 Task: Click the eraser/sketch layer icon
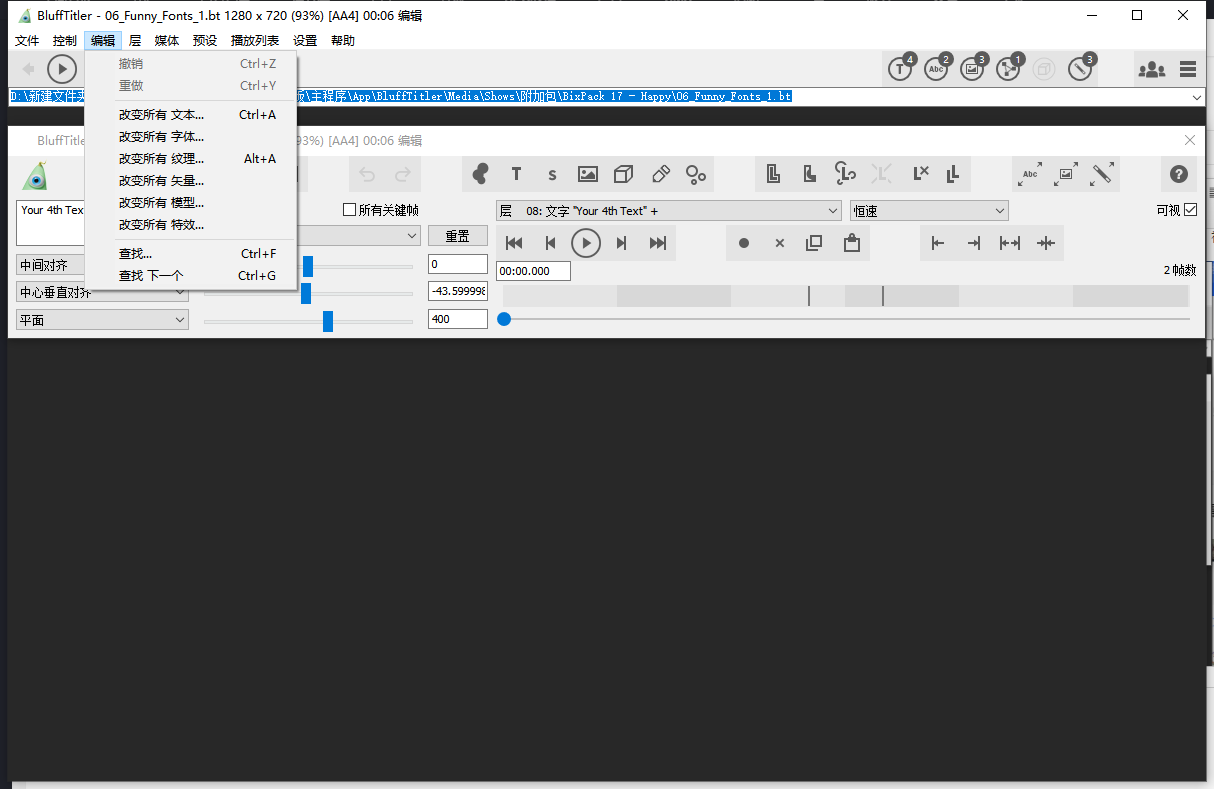click(x=660, y=174)
